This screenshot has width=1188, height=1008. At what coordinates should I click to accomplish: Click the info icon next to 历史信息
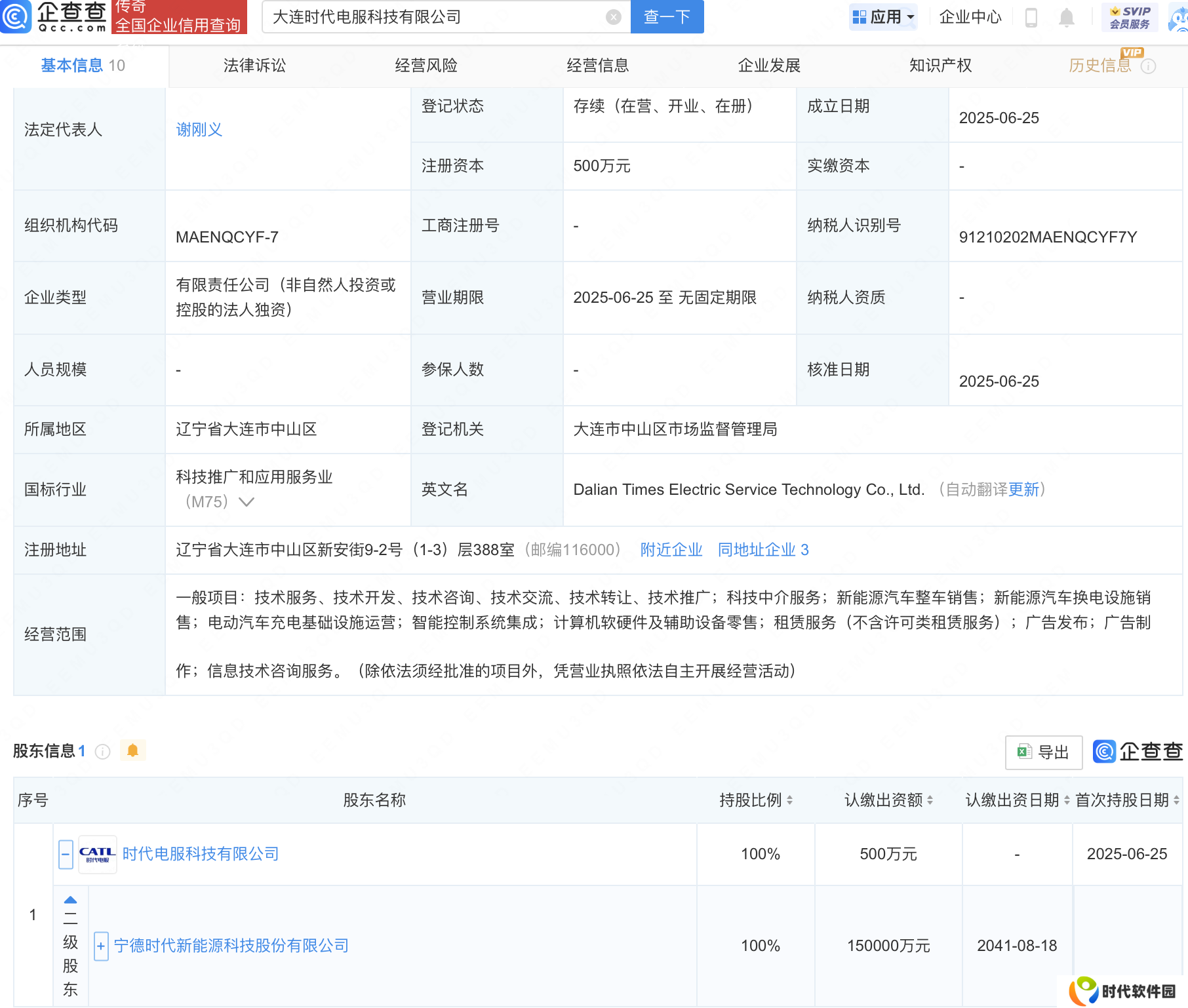point(1148,66)
